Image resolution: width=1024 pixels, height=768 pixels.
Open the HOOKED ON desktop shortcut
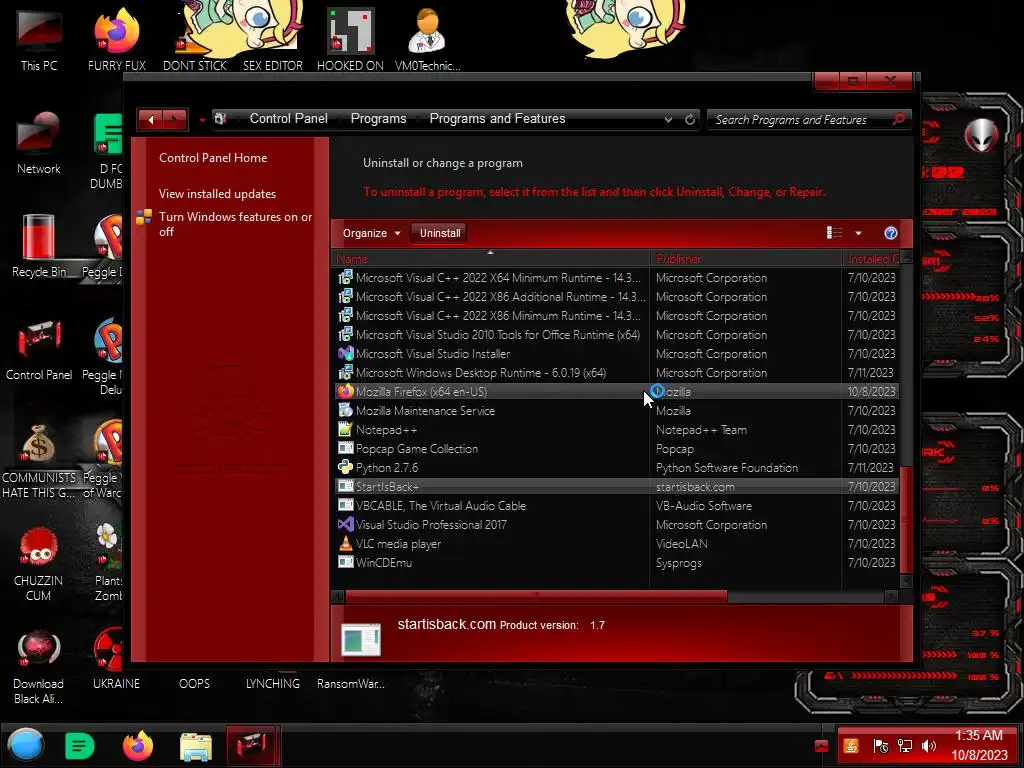pos(350,40)
